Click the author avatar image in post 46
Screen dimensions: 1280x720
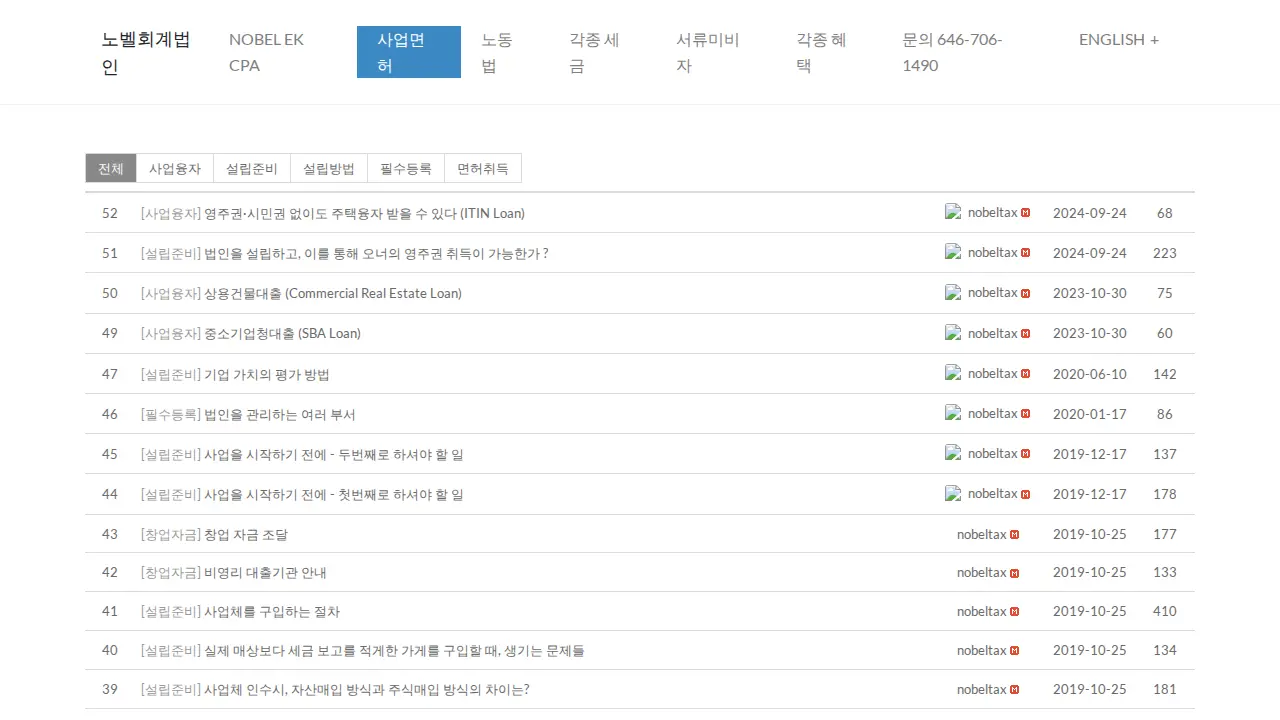click(953, 413)
